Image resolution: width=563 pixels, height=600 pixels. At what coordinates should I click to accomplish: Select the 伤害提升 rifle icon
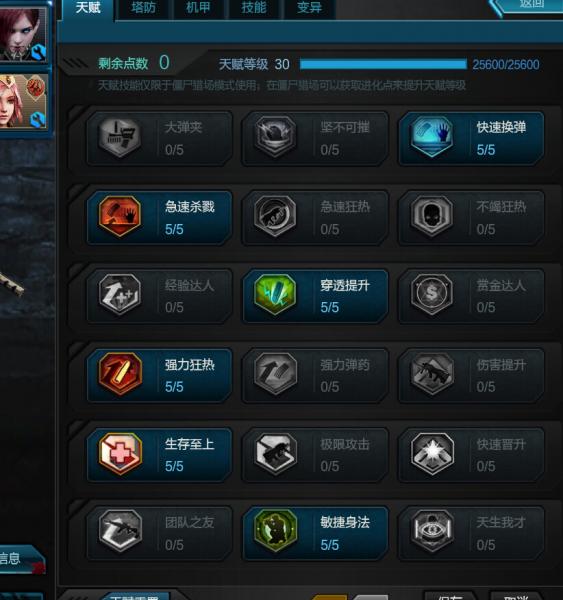pos(432,374)
